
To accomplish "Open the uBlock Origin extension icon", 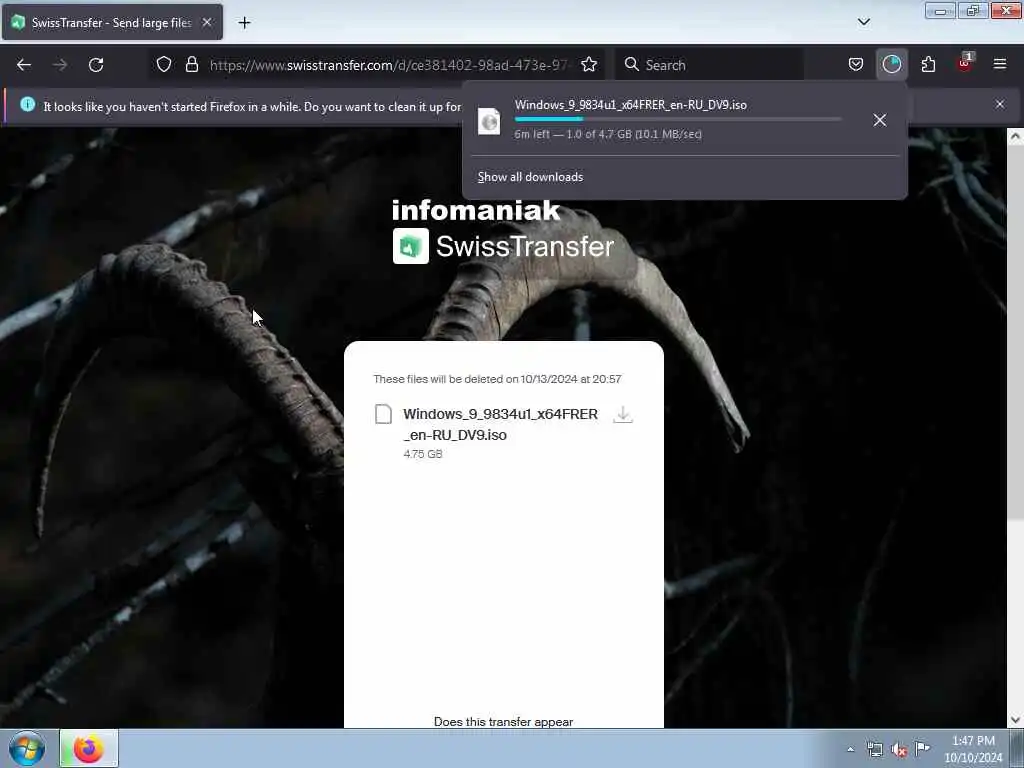I will coord(965,63).
